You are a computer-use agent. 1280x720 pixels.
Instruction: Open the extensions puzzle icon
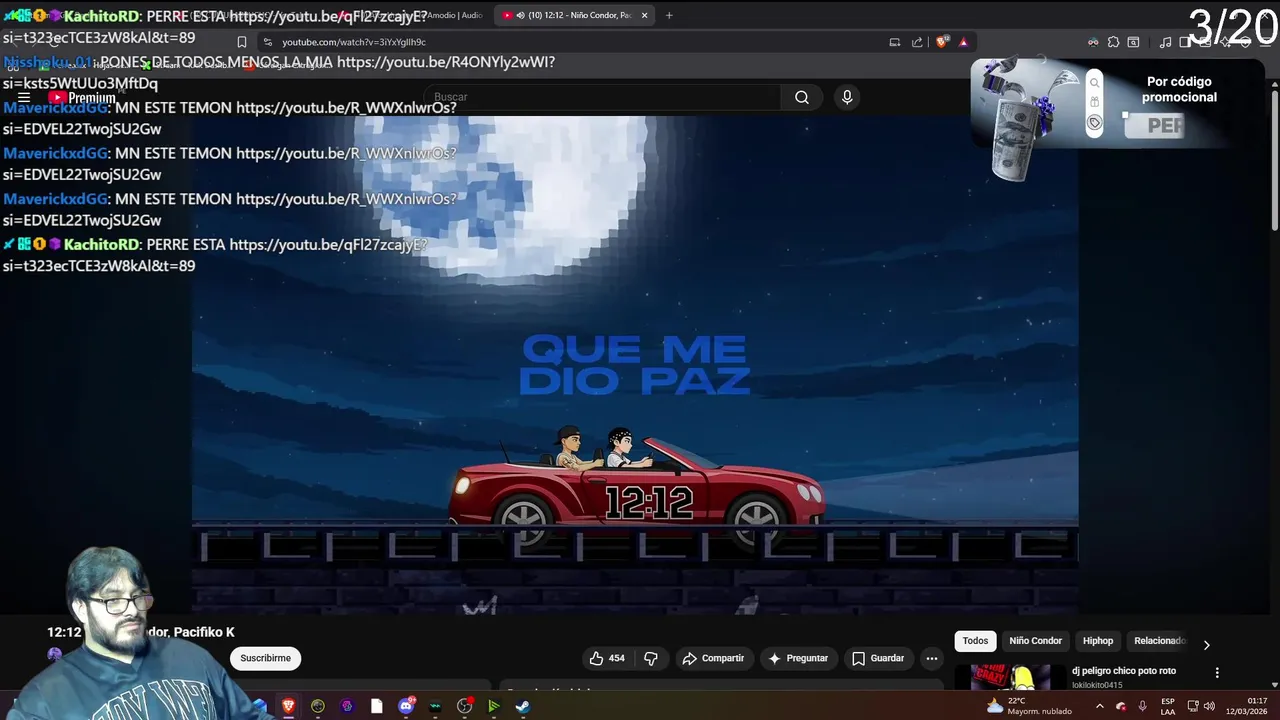click(1113, 42)
